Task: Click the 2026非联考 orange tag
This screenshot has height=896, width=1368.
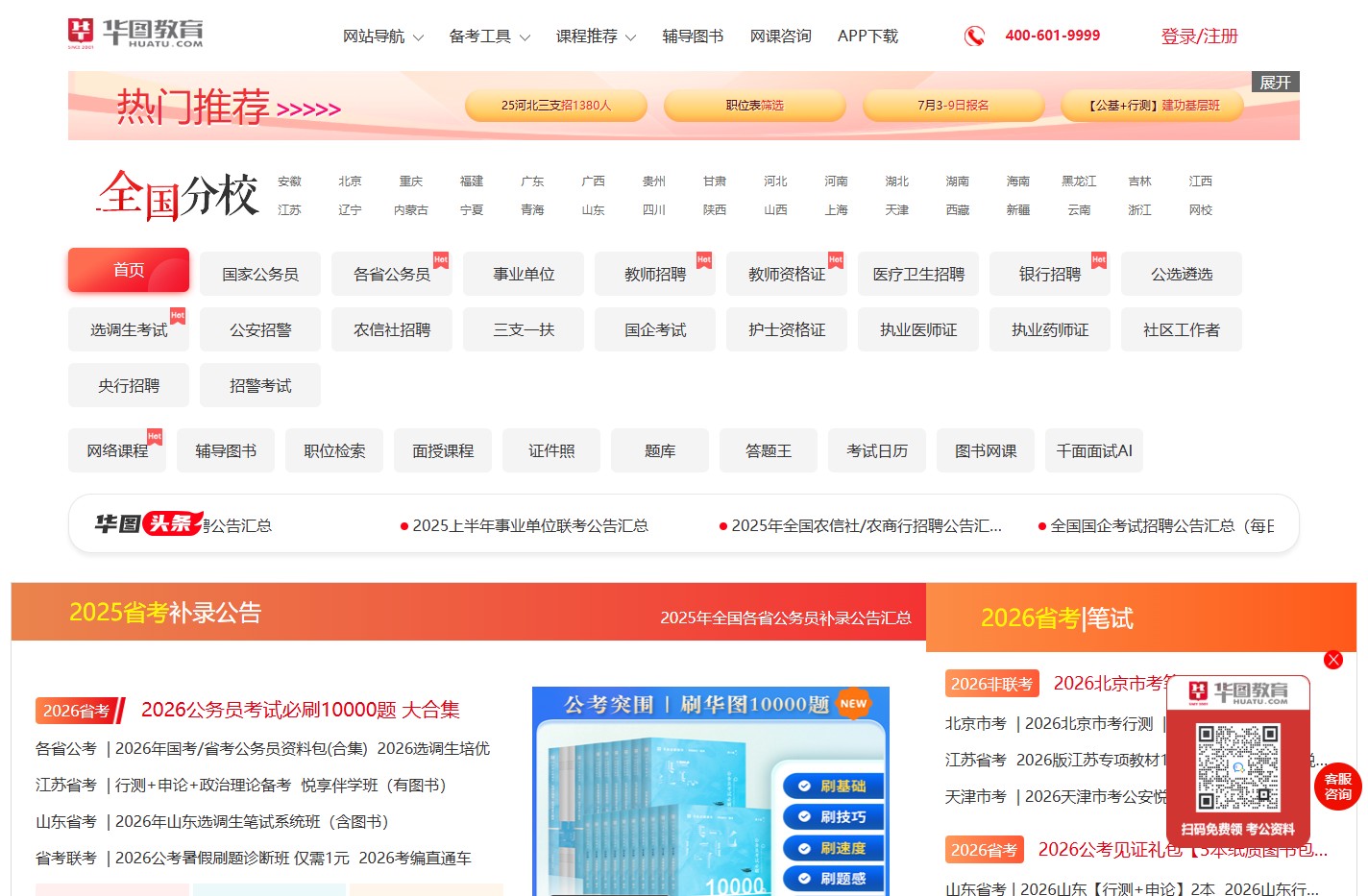Action: 991,684
